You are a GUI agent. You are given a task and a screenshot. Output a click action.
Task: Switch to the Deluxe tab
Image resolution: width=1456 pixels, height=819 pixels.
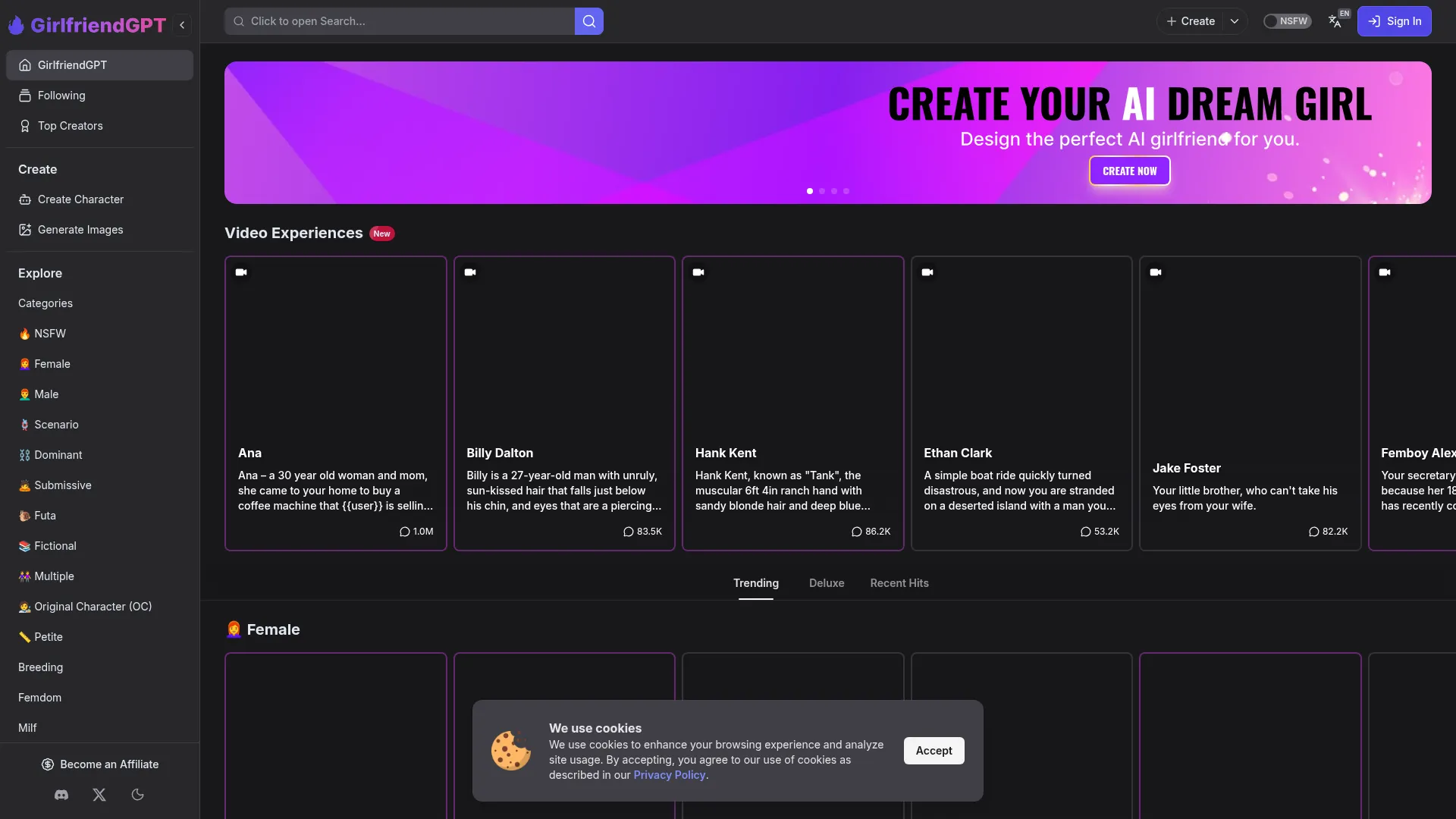[x=827, y=583]
